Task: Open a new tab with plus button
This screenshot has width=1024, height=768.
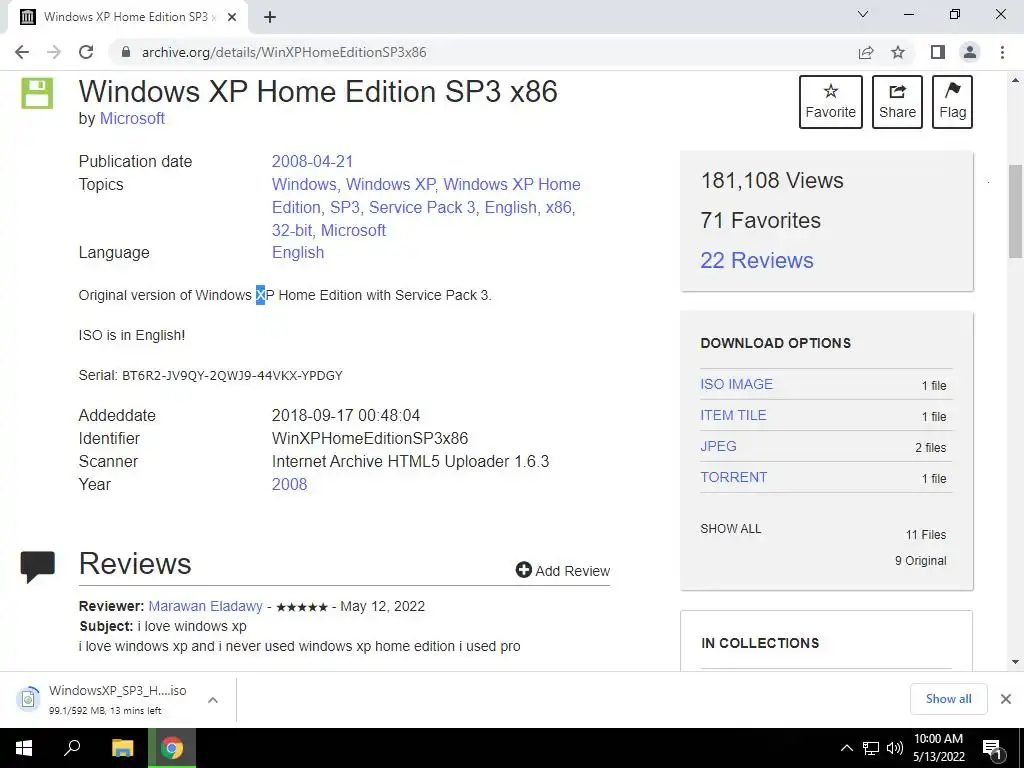Action: coord(270,17)
